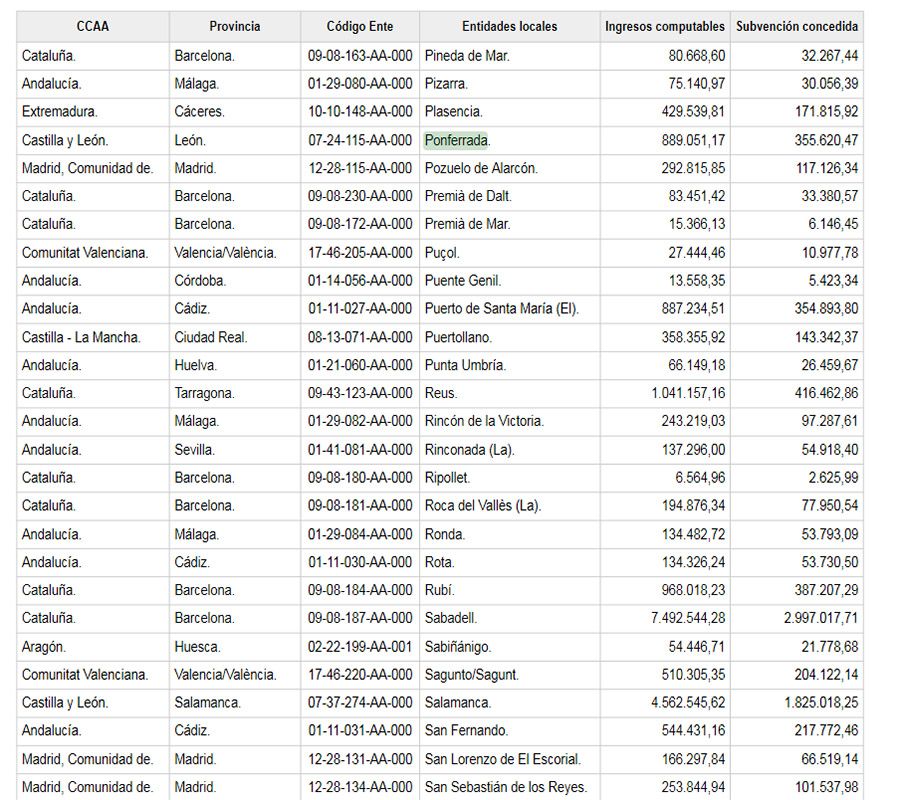
Task: Select Salamanca's income value 4.562.545,62
Action: pos(688,703)
